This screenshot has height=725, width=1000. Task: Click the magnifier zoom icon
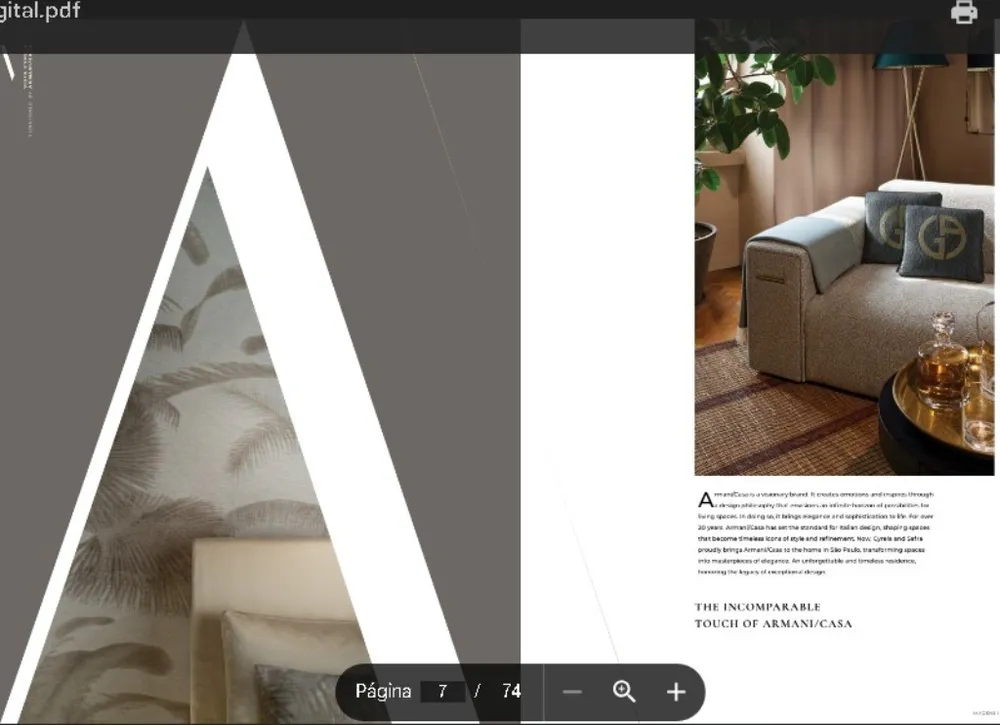pyautogui.click(x=624, y=691)
